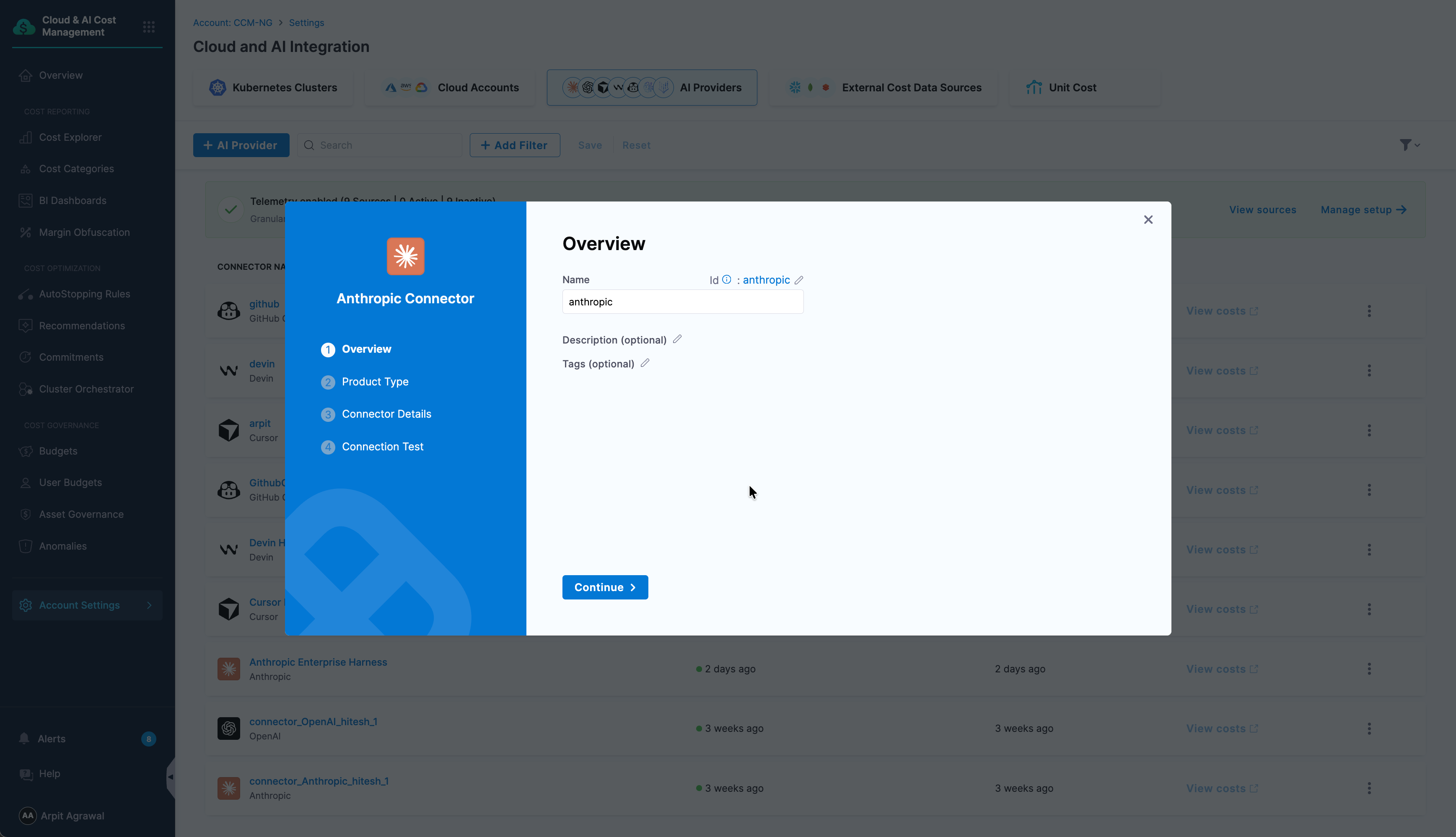Click the OpenAI icon on connector_OpenAI_hitesh_1 row

point(228,728)
